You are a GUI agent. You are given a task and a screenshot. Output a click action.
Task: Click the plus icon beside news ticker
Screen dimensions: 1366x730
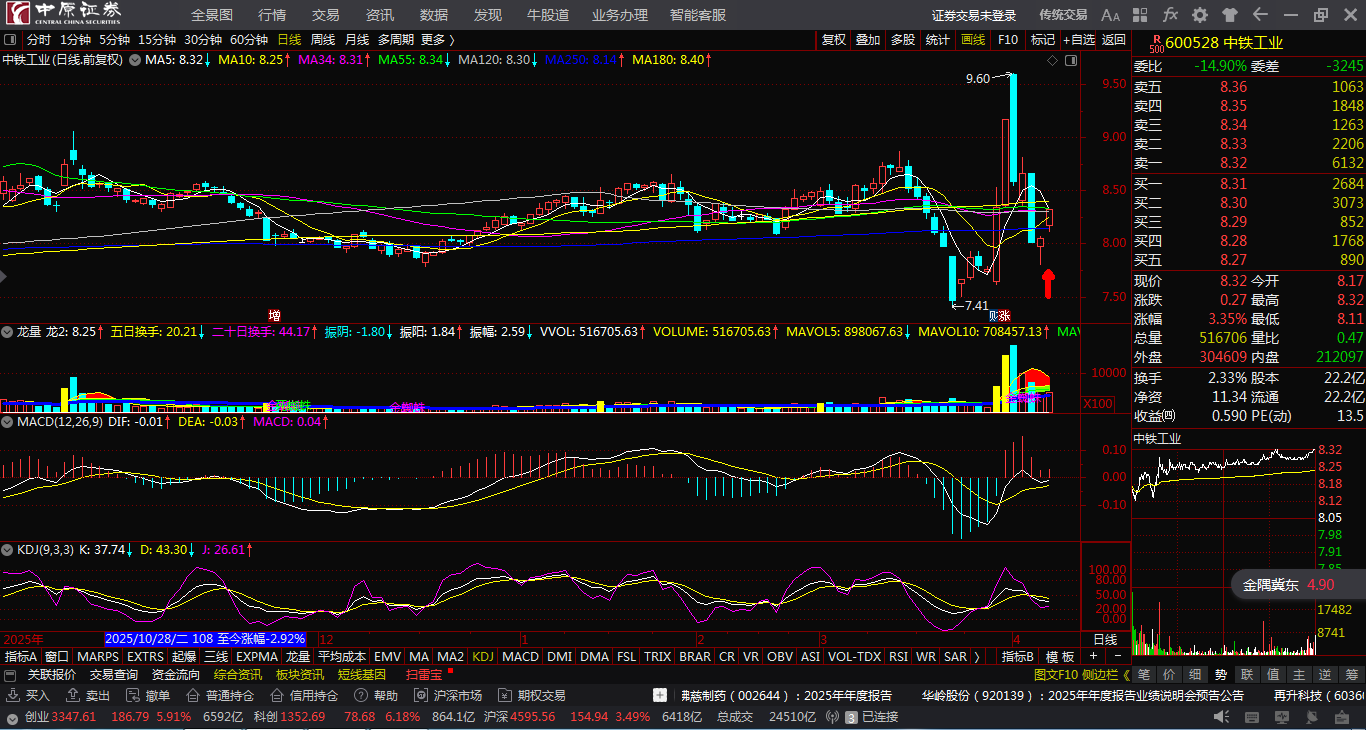660,695
